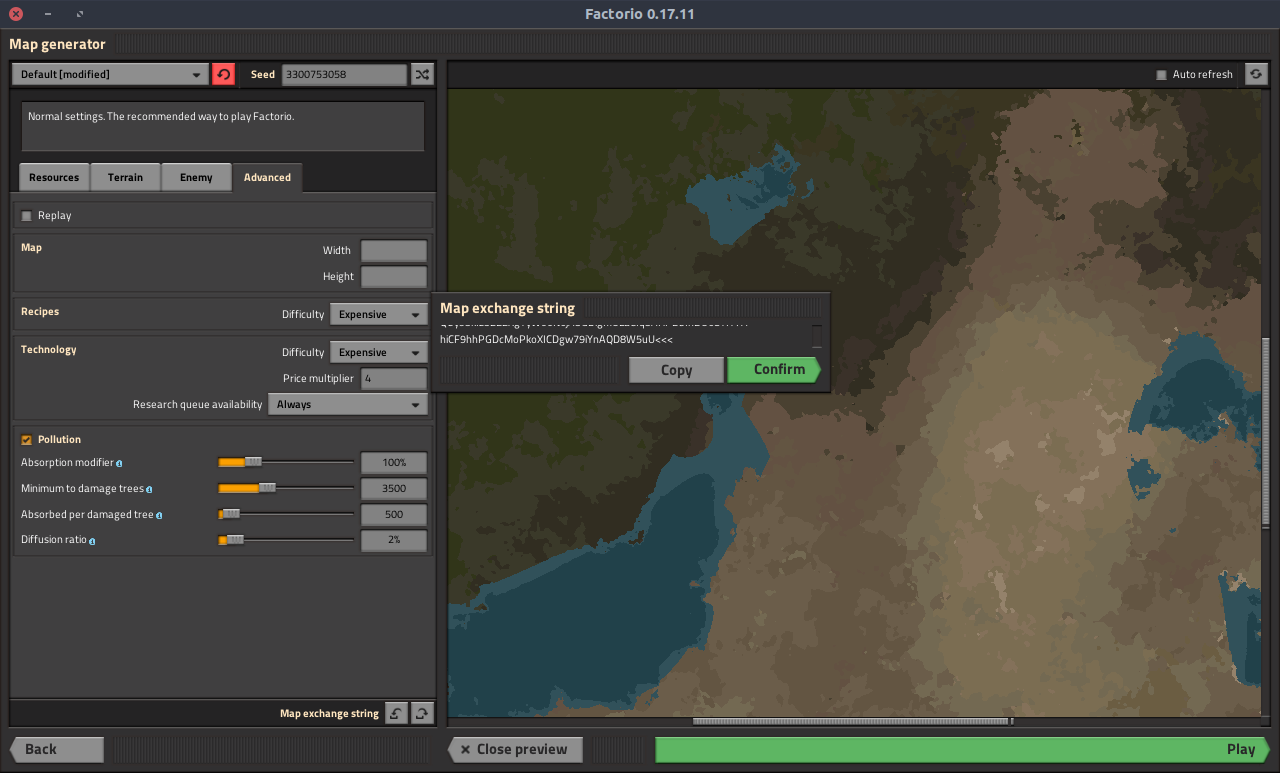Screen dimensions: 1280x773
Task: Click the 'Price multiplier' label
Action: (x=318, y=379)
